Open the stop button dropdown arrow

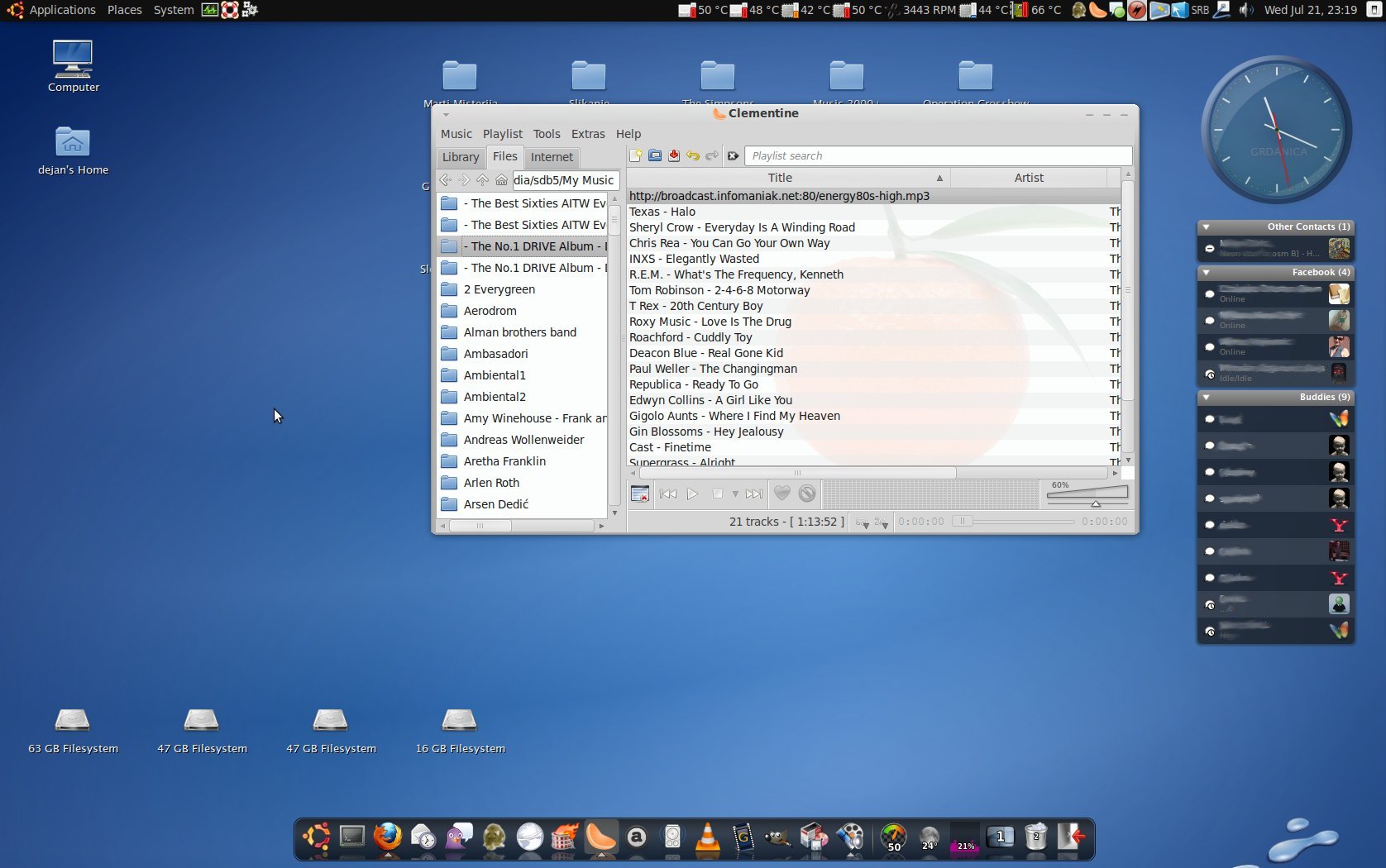click(x=735, y=494)
